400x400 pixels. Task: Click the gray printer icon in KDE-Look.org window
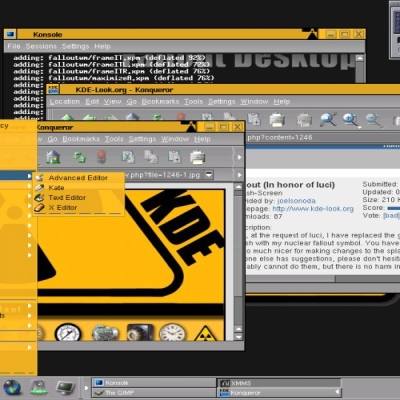pyautogui.click(x=304, y=120)
